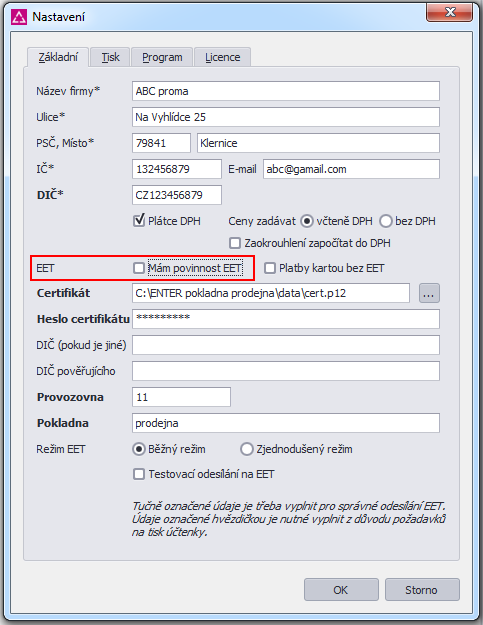Screen dimensions: 483x625
Task: Select the bez DPH radio button
Action: coord(386,221)
